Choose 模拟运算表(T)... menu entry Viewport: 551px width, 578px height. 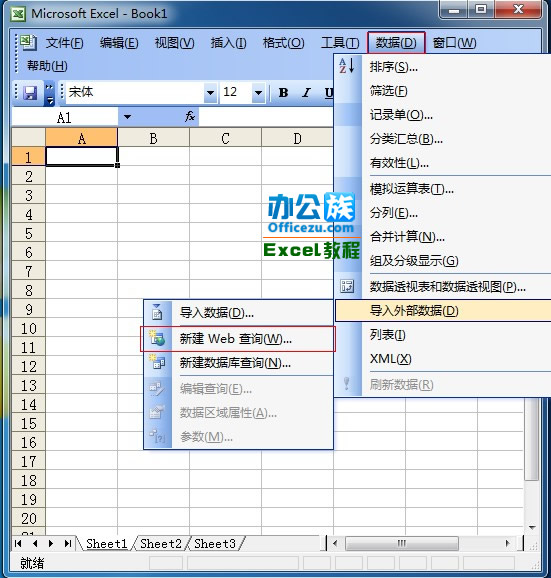(x=442, y=189)
